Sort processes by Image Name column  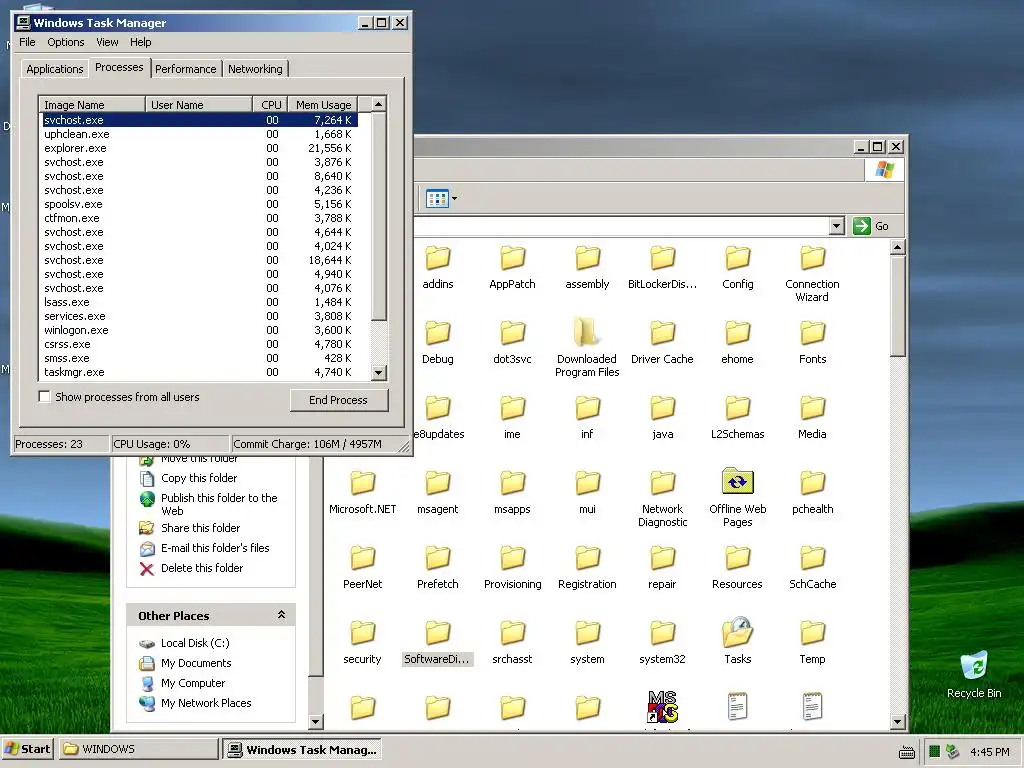tap(92, 104)
